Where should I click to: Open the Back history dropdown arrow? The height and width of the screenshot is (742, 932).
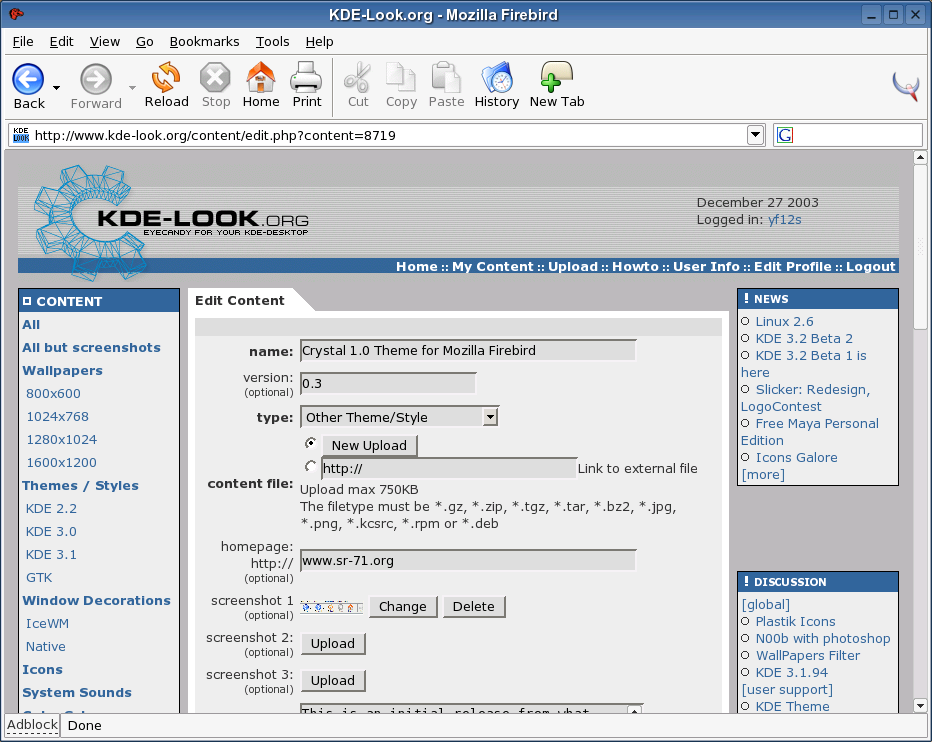[x=56, y=87]
